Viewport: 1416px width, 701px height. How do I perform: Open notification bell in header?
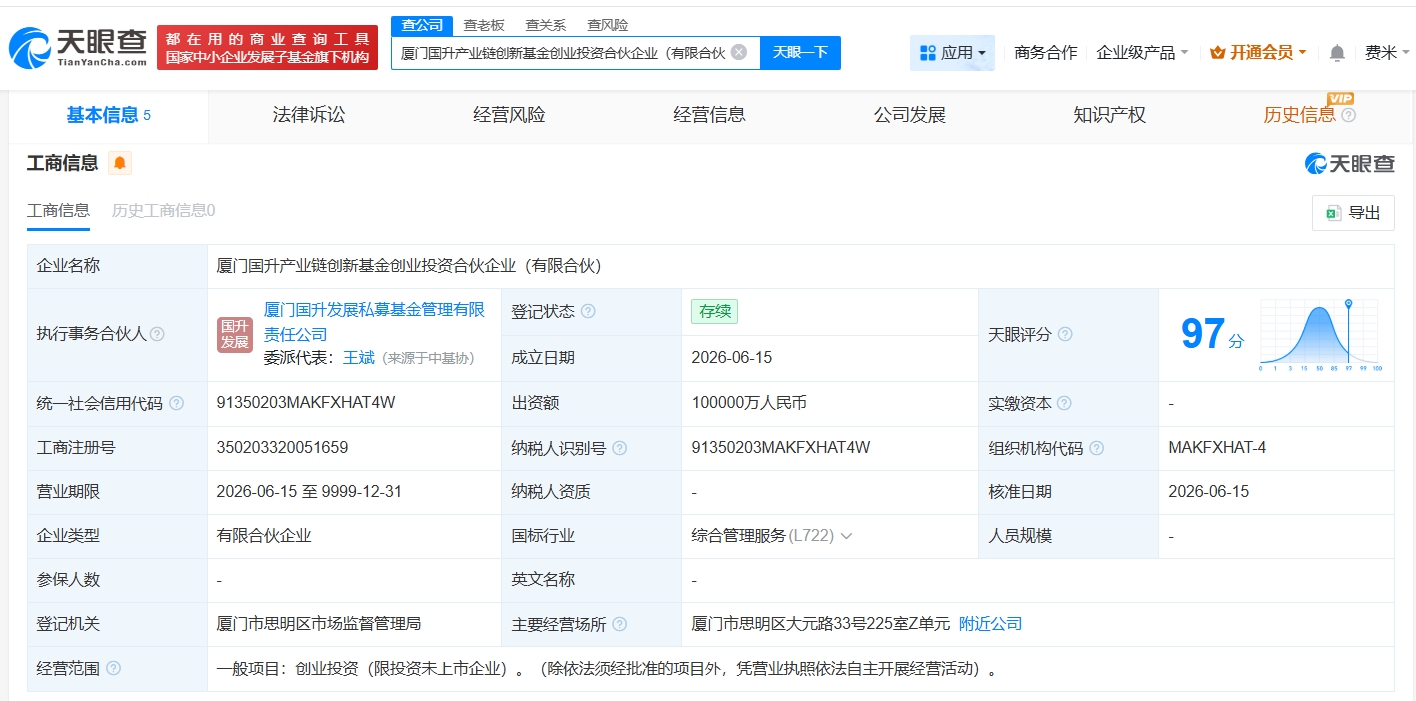pos(1337,53)
